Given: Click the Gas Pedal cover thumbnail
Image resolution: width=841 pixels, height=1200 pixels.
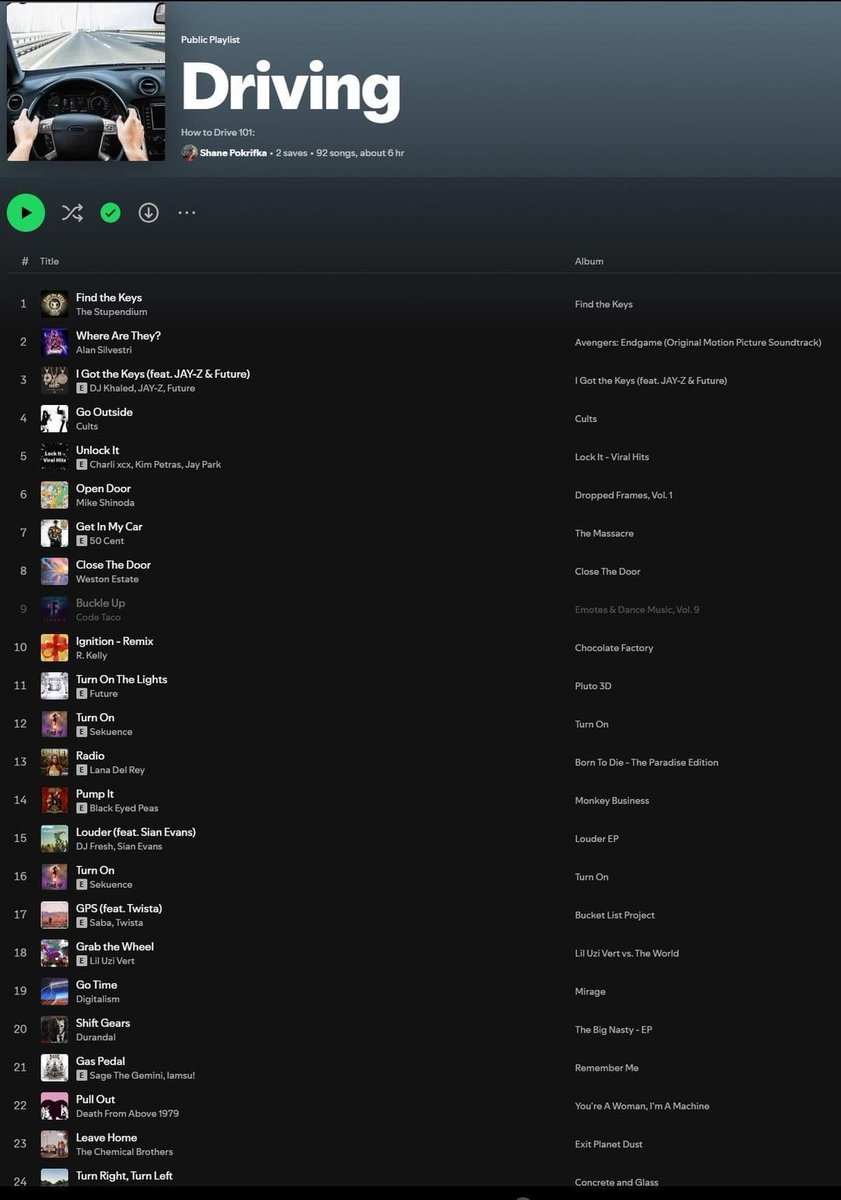Looking at the screenshot, I should 54,1068.
